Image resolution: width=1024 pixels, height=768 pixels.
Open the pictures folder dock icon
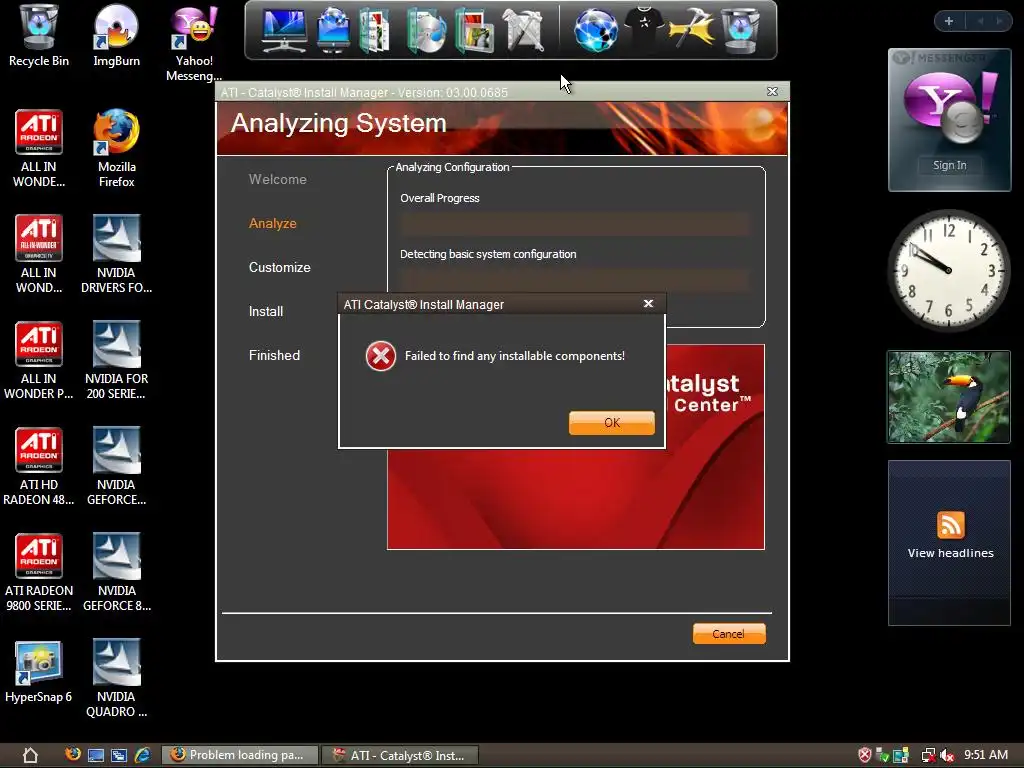click(x=474, y=30)
